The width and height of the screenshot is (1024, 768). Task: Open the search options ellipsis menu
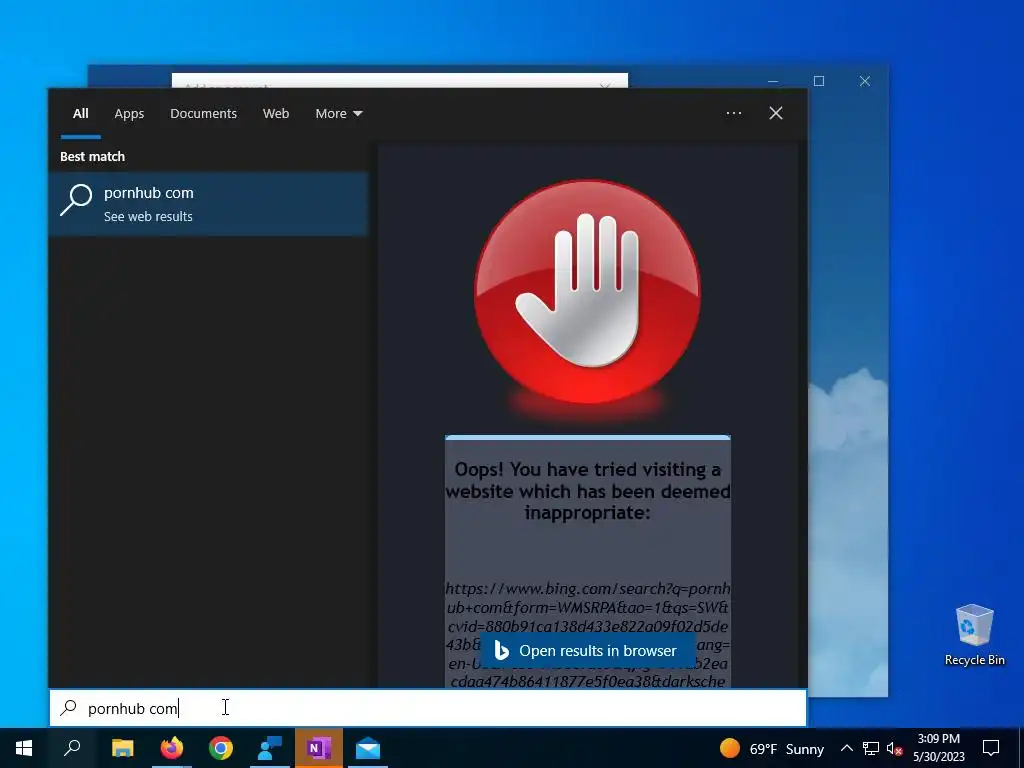[x=733, y=113]
